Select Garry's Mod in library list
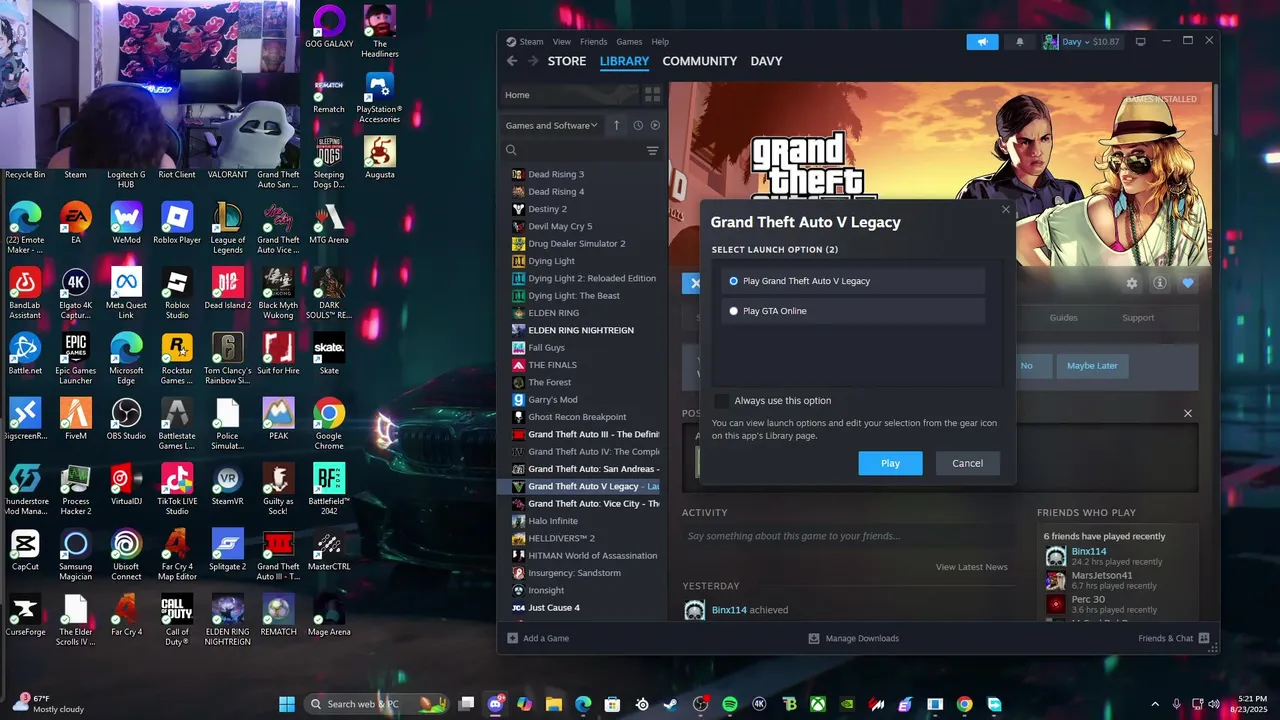This screenshot has height=720, width=1280. click(553, 400)
